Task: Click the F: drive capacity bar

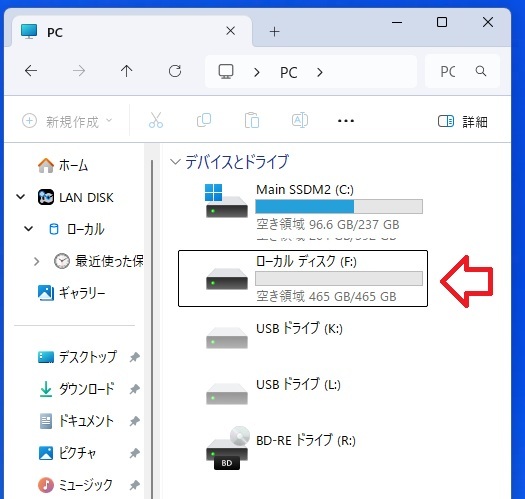Action: tap(339, 278)
